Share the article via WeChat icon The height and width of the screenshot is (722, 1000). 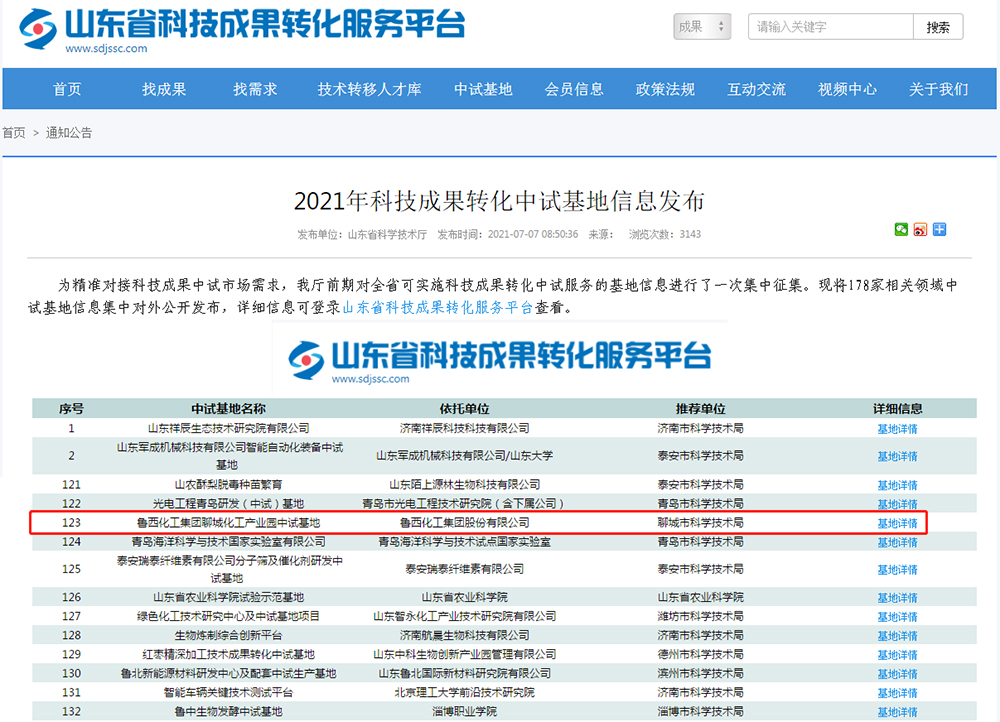coord(901,229)
